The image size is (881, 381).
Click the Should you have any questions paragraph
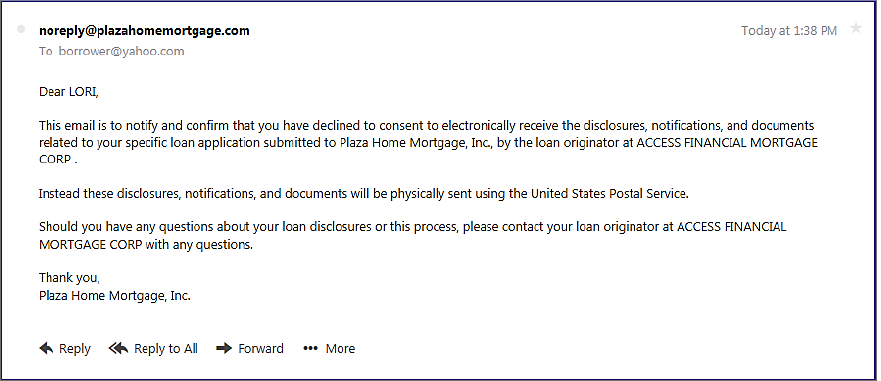coord(412,236)
